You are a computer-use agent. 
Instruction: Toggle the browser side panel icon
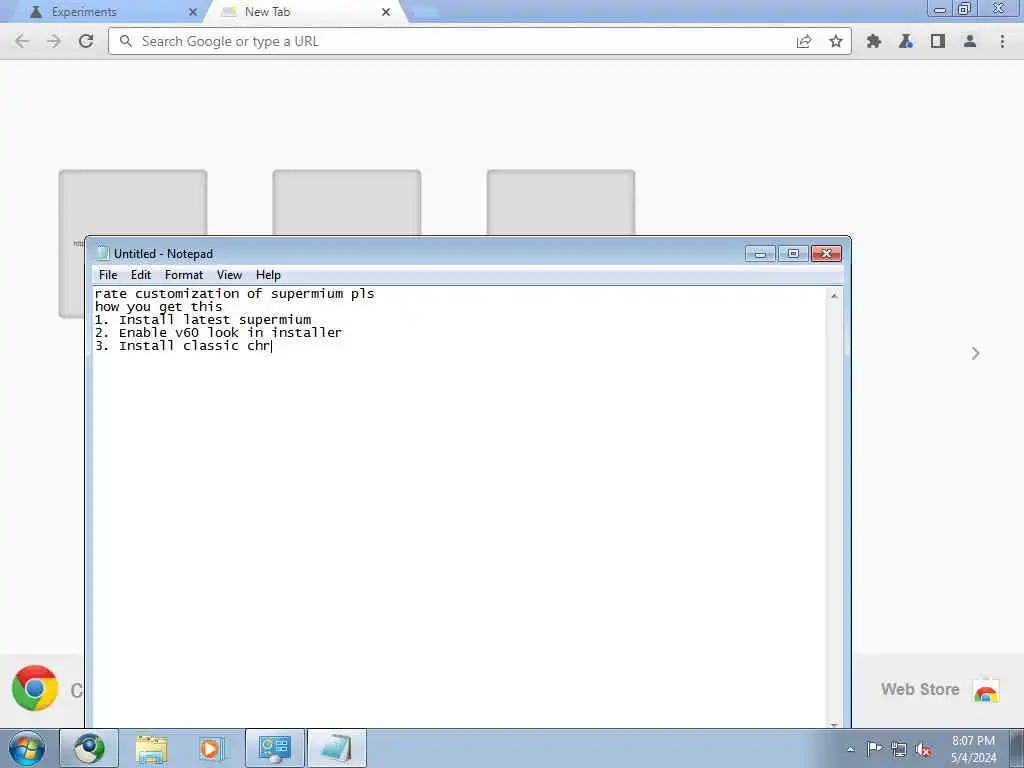click(x=938, y=41)
